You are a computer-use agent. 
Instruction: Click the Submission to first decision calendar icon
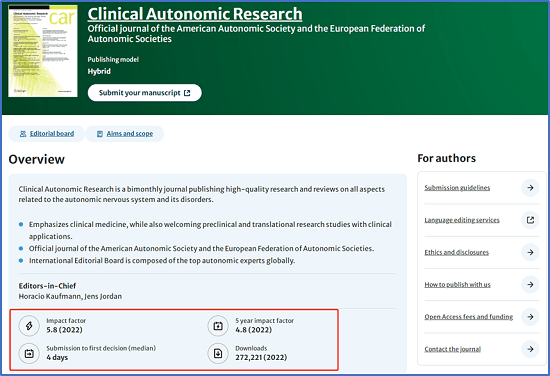coord(29,354)
